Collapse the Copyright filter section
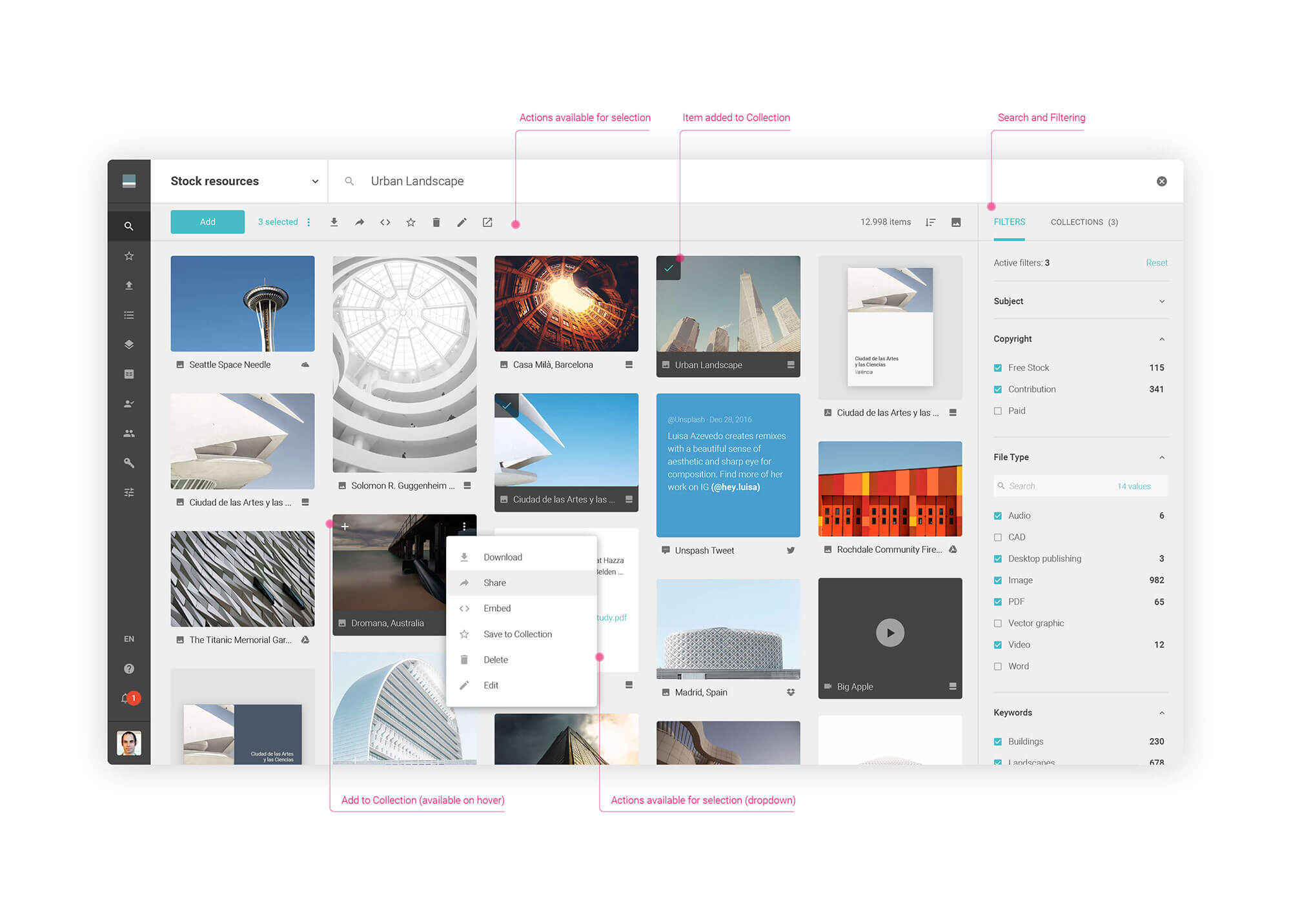 tap(1162, 339)
